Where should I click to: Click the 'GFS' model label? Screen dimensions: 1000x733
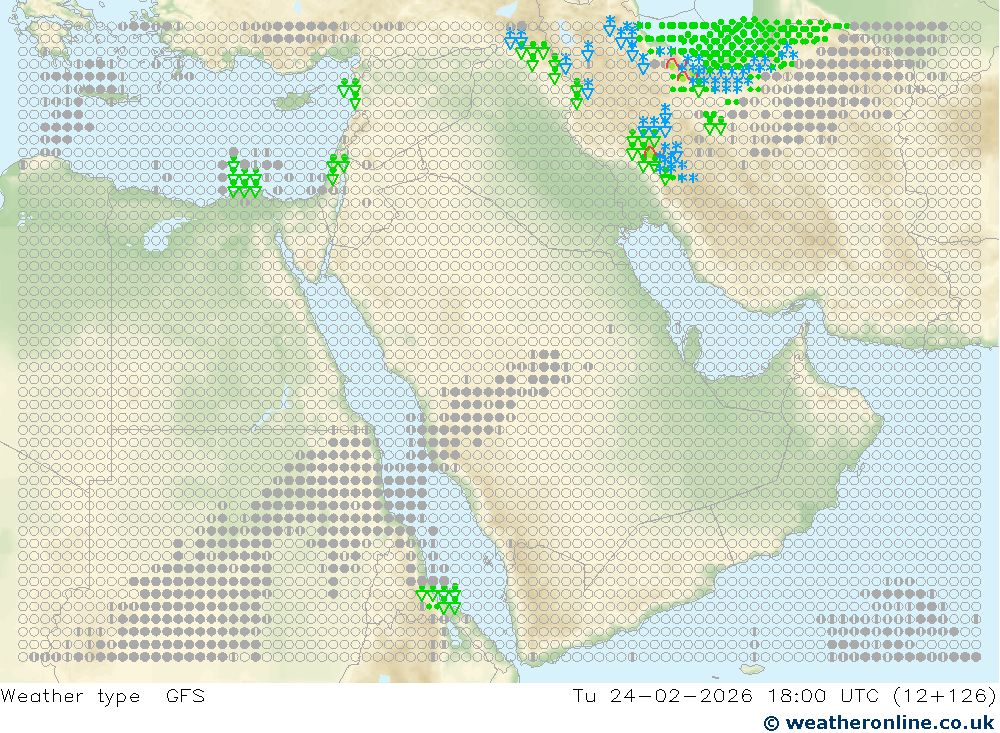(186, 695)
